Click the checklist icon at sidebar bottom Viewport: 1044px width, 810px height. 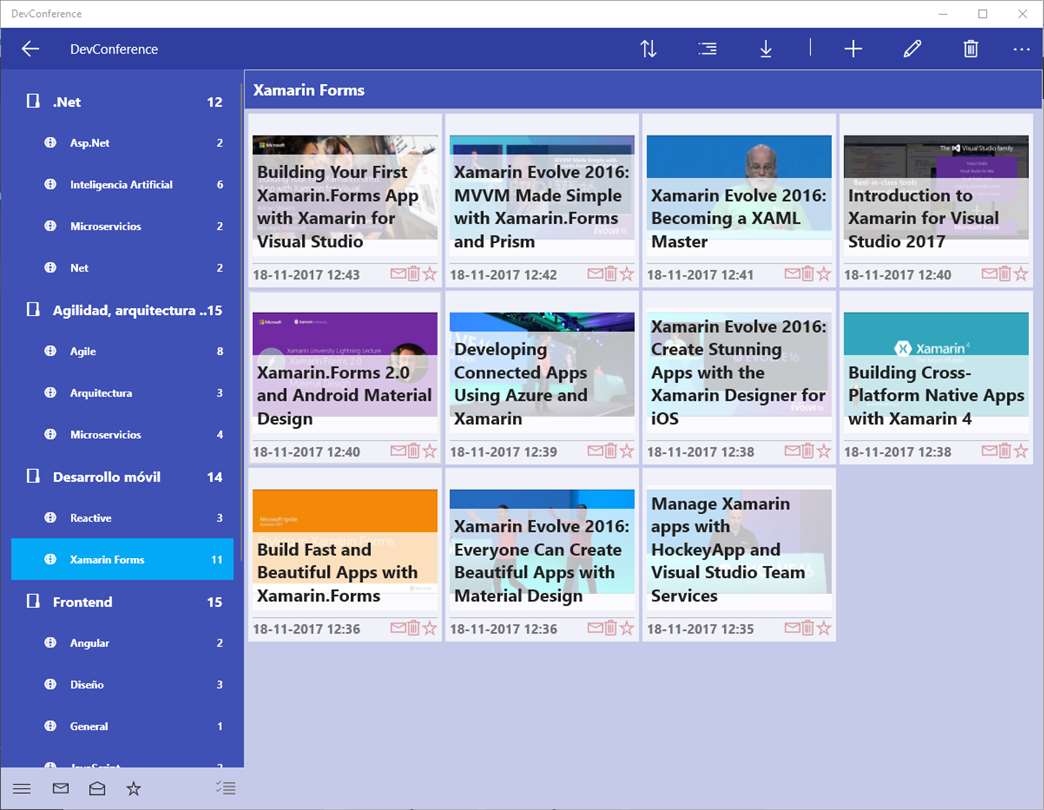226,789
